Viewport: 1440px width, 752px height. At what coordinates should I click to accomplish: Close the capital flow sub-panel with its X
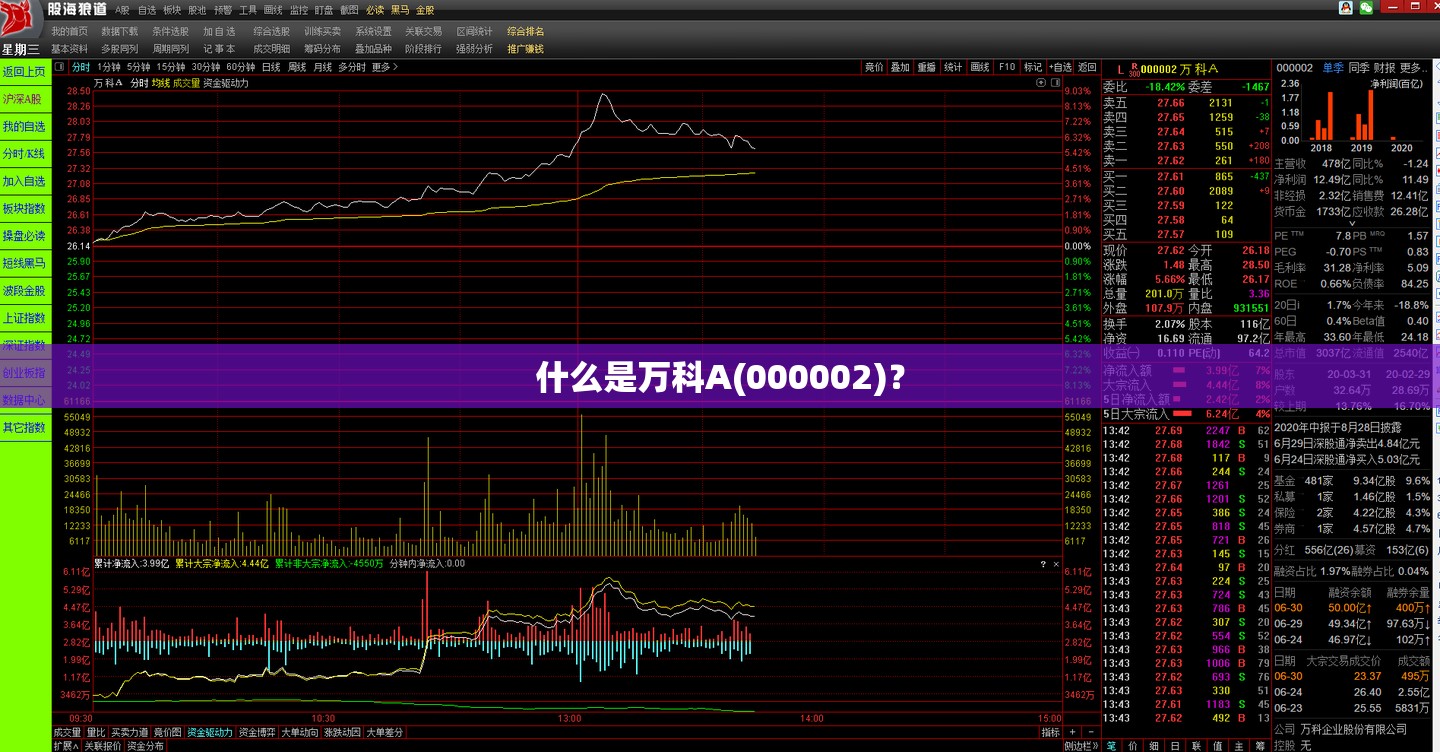tap(1056, 564)
